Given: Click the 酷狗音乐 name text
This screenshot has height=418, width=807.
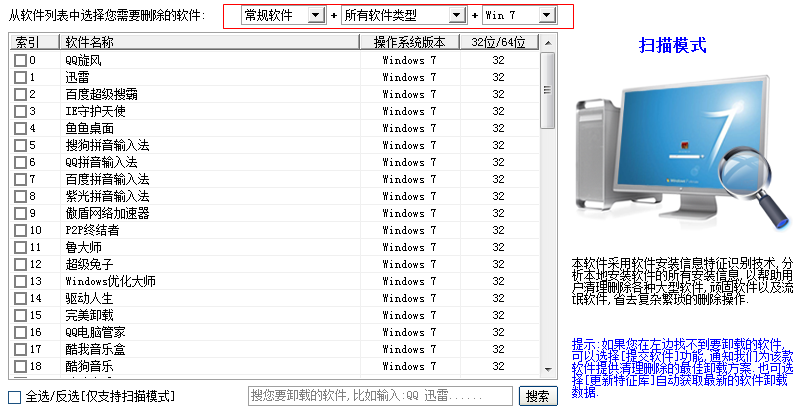Looking at the screenshot, I should (x=89, y=367).
